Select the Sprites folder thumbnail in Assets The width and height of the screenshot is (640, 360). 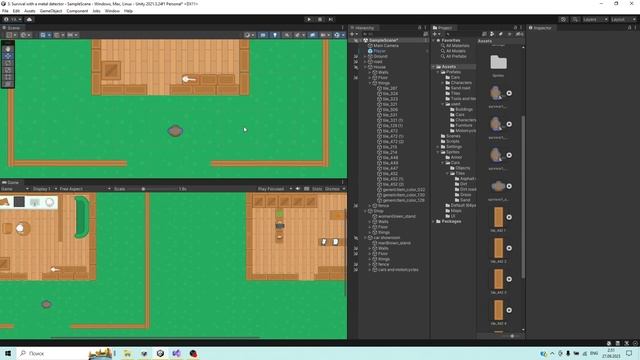click(498, 63)
